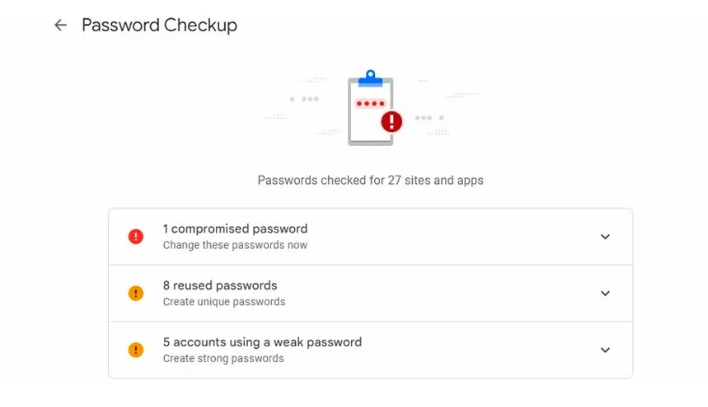
Task: Click "Create unique passwords" text
Action: pyautogui.click(x=224, y=302)
